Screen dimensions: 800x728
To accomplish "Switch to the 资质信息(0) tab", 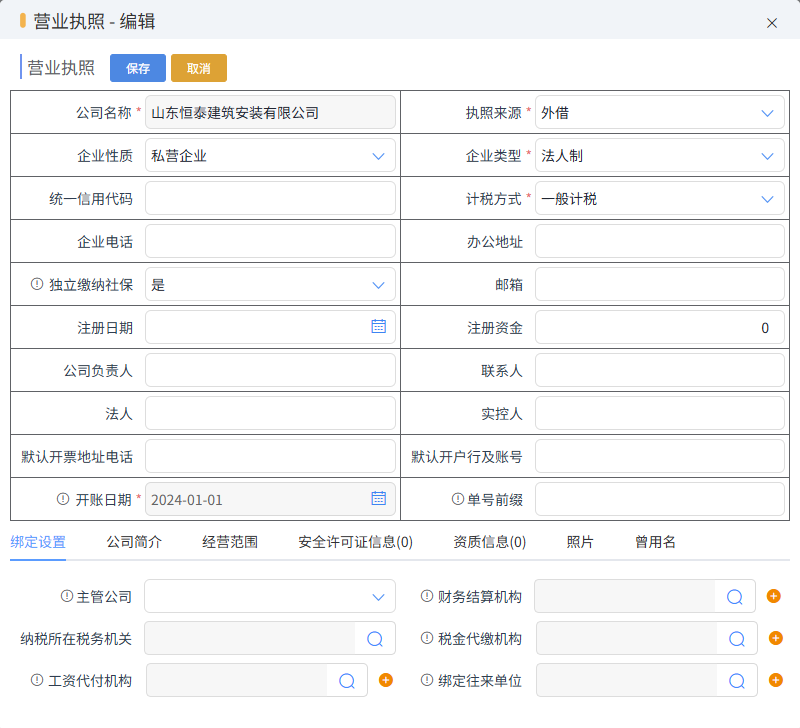I will 490,542.
